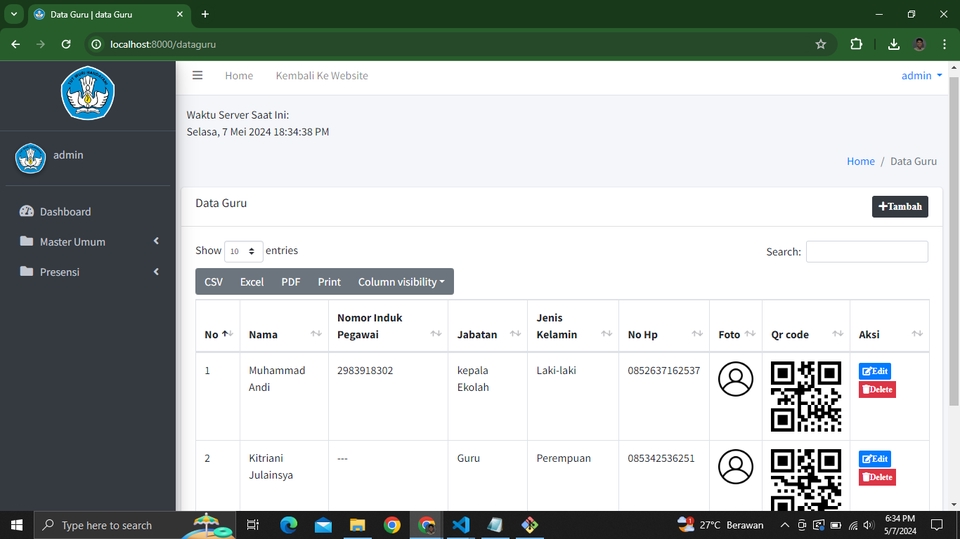
Task: Sort table by Jabatan column
Action: 488,326
